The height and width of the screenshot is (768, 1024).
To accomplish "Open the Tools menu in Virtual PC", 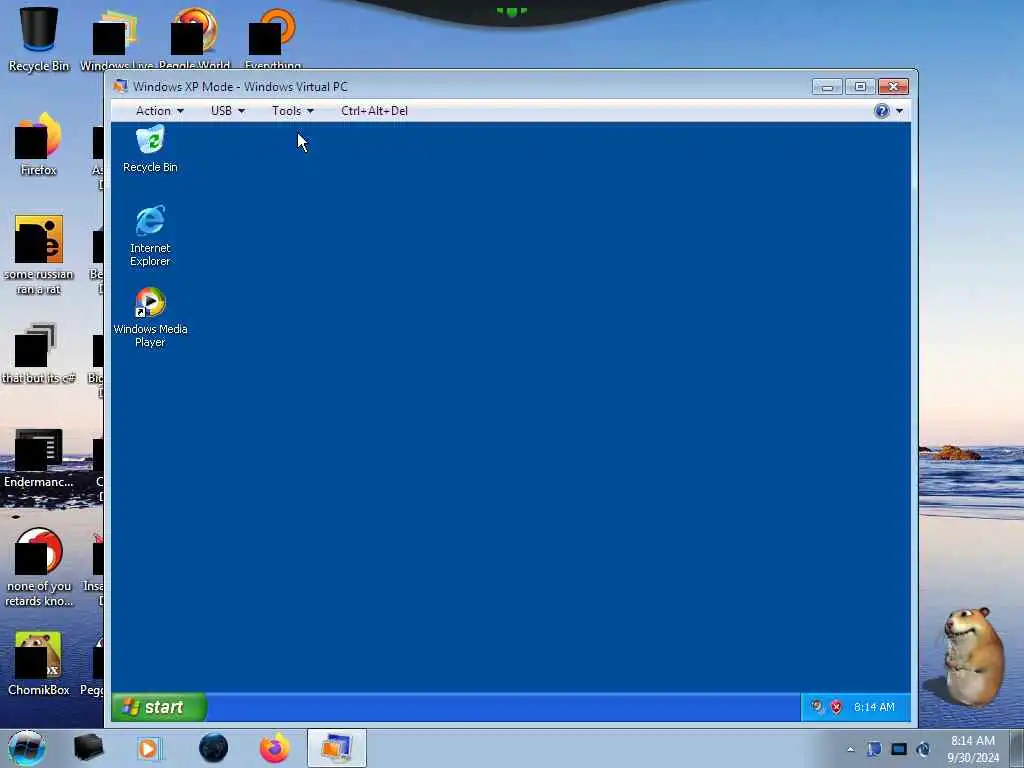I will (x=293, y=111).
